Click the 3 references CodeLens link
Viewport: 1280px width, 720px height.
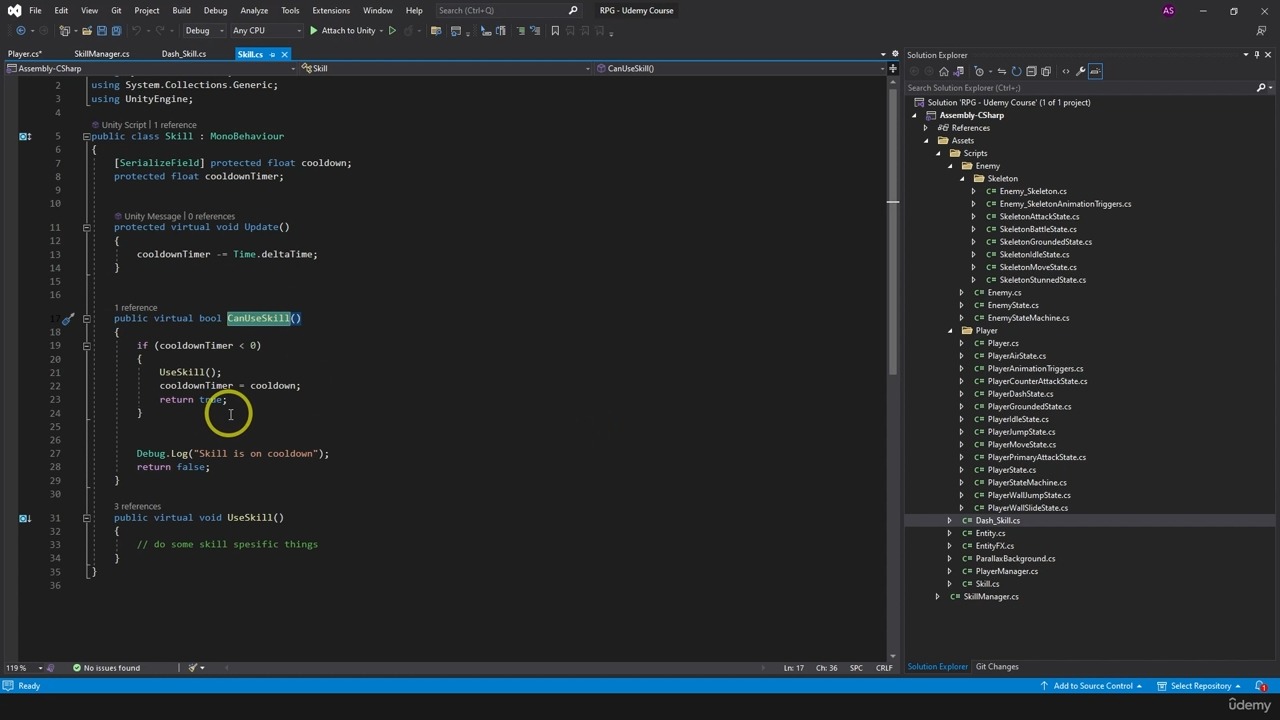tap(137, 507)
